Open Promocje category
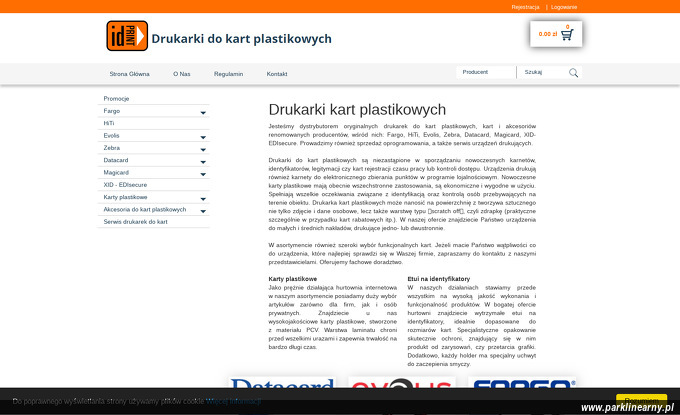The height and width of the screenshot is (415, 680). pos(116,98)
